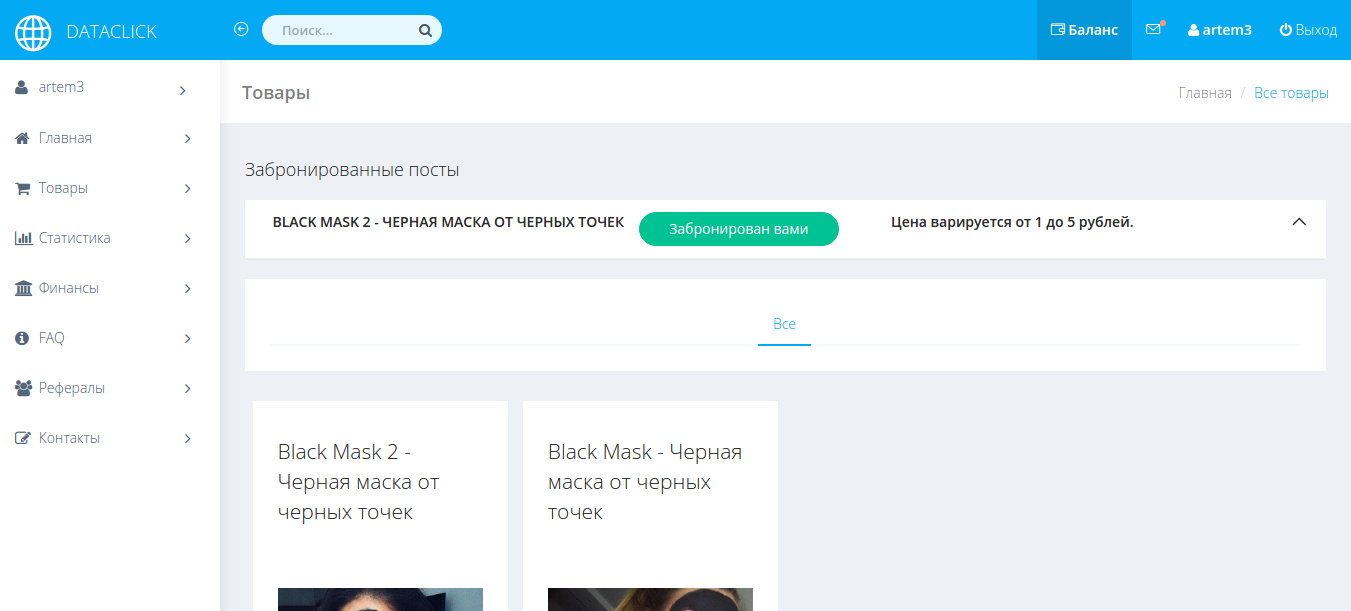
Task: Open the mail envelope notifications icon
Action: click(x=1154, y=29)
